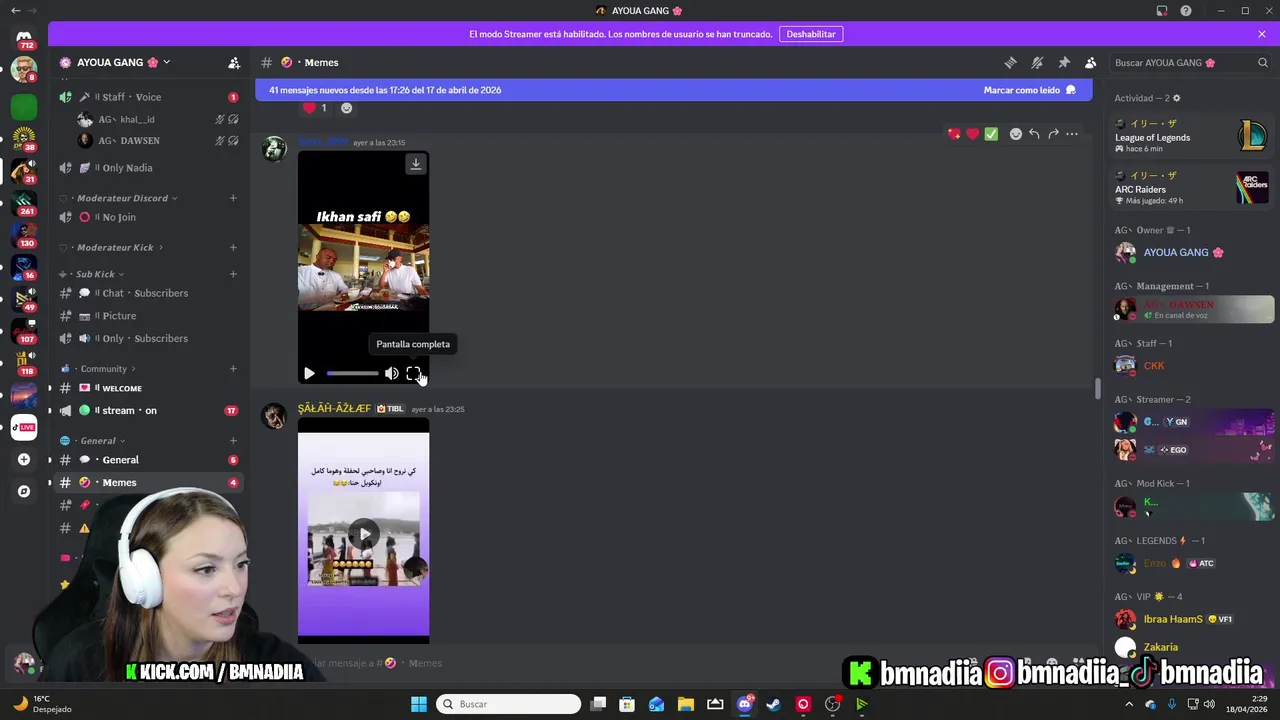Screen dimensions: 1280x720
Task: Open pinned messages pin icon
Action: 1064,62
